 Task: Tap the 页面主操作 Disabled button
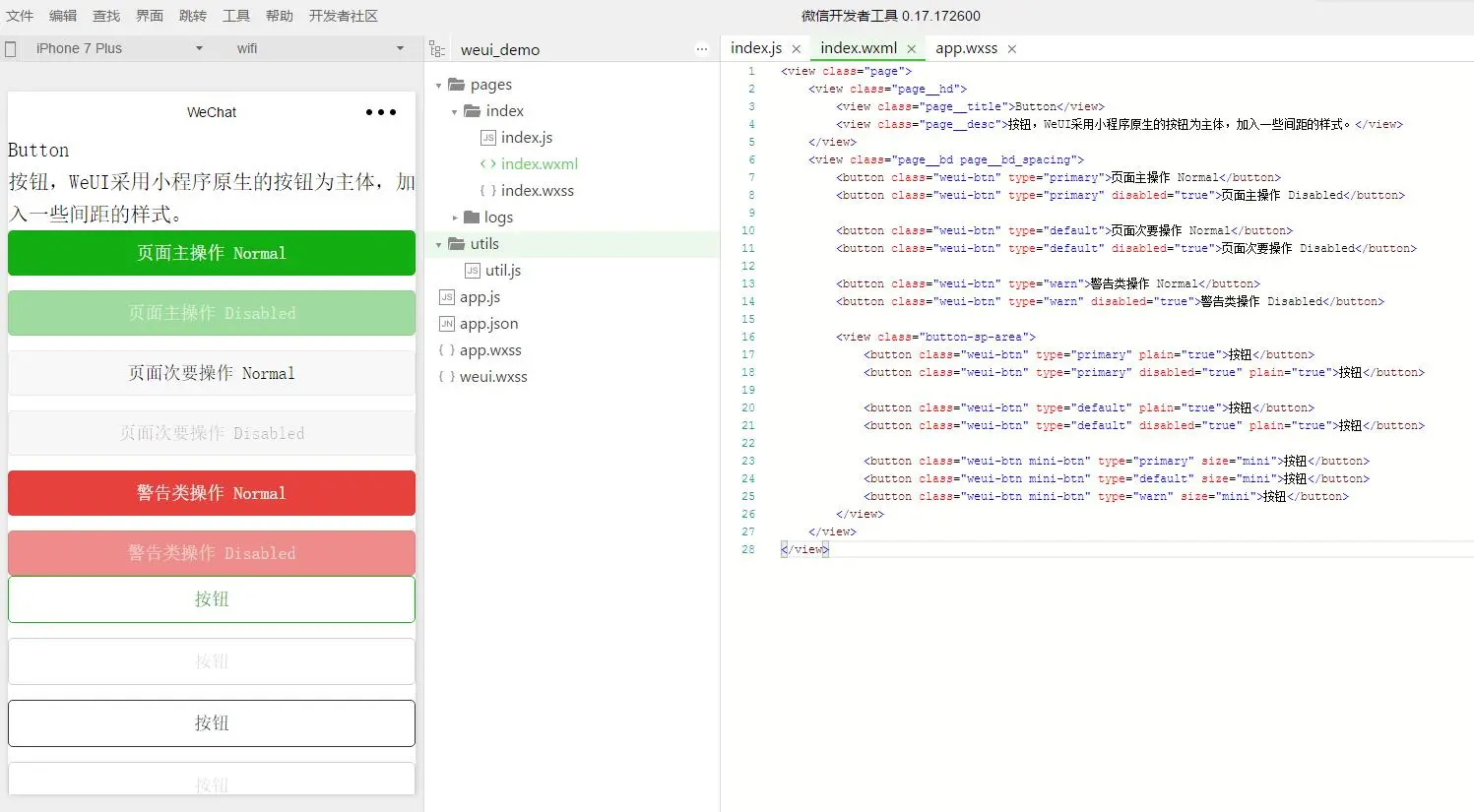tap(212, 313)
